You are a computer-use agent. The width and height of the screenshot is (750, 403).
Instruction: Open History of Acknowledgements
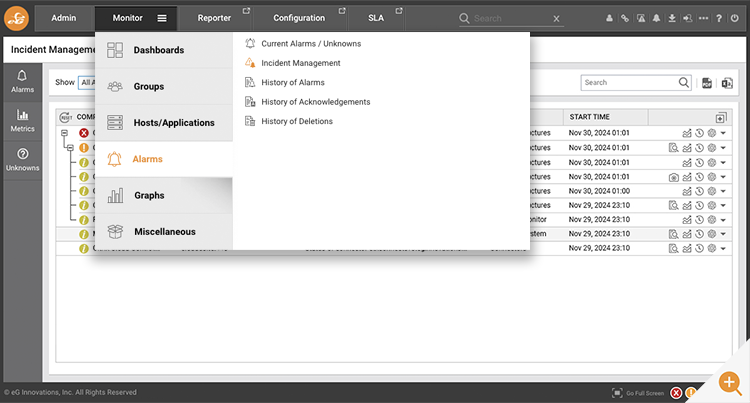tap(316, 102)
